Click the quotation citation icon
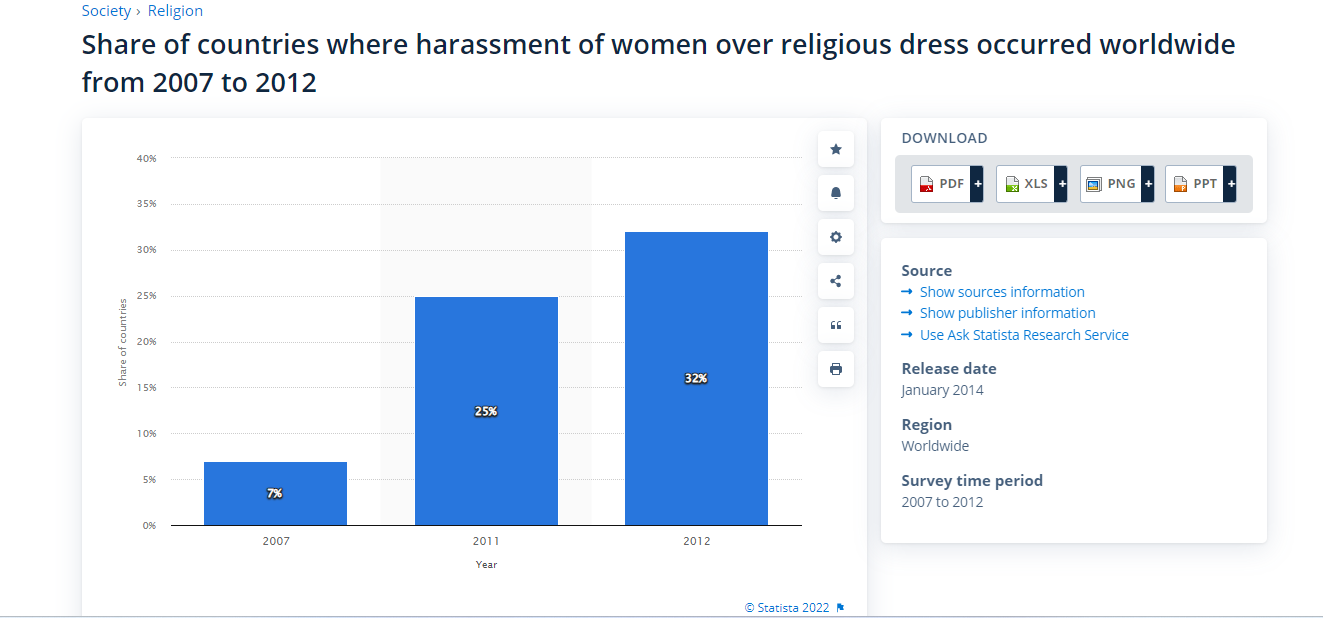 tap(836, 325)
